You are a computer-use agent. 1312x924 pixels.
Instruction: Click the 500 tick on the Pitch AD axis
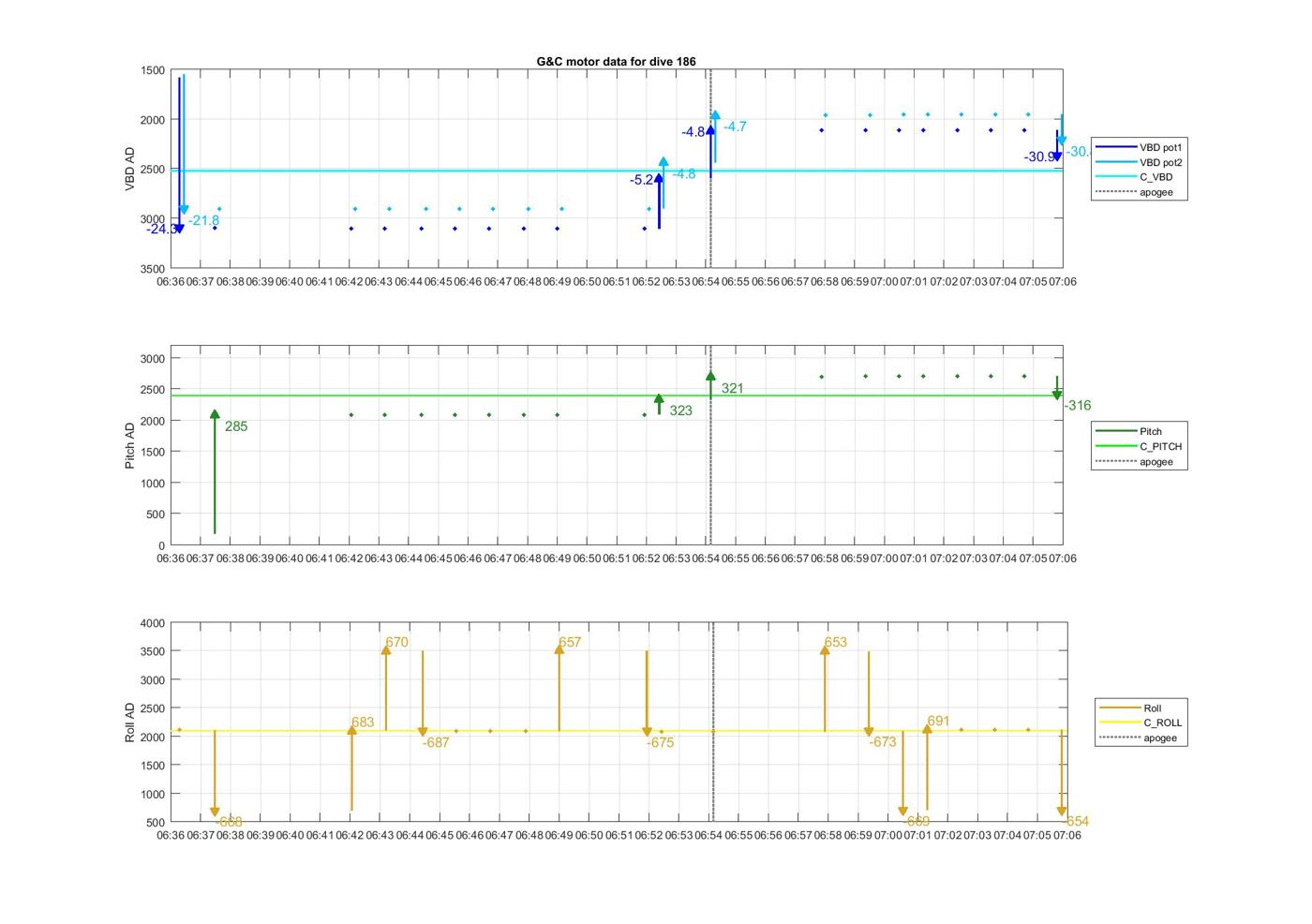click(156, 514)
